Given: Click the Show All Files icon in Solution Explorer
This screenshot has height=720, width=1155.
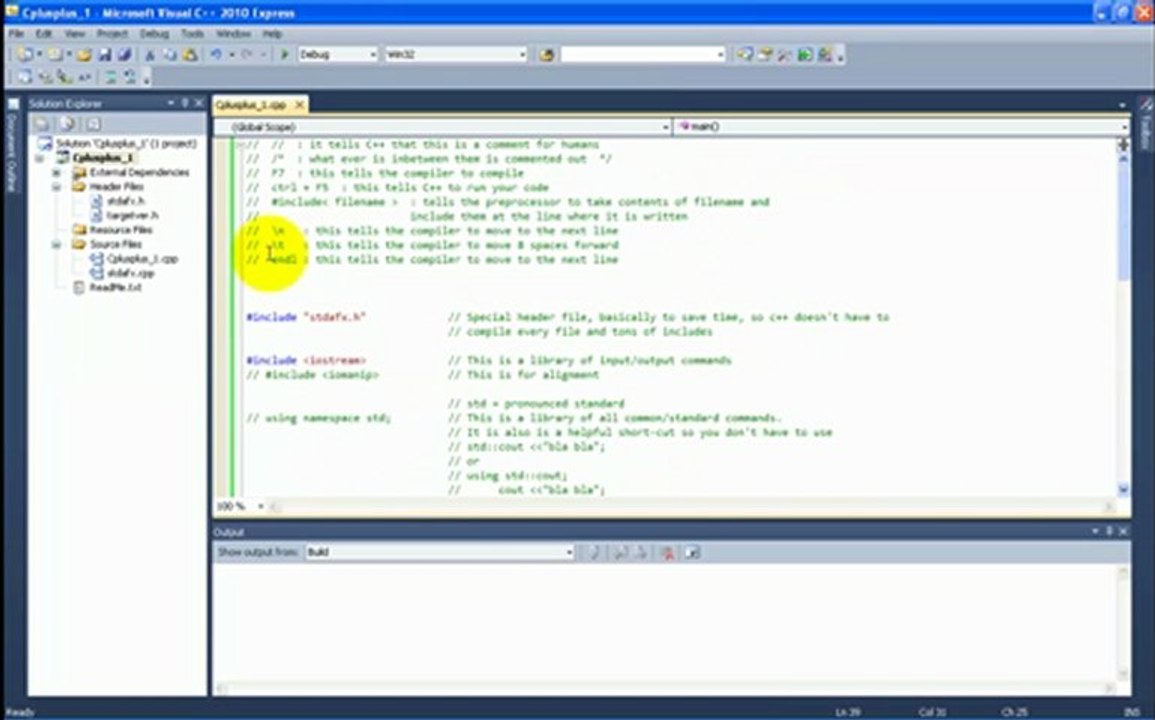Looking at the screenshot, I should click(x=68, y=124).
